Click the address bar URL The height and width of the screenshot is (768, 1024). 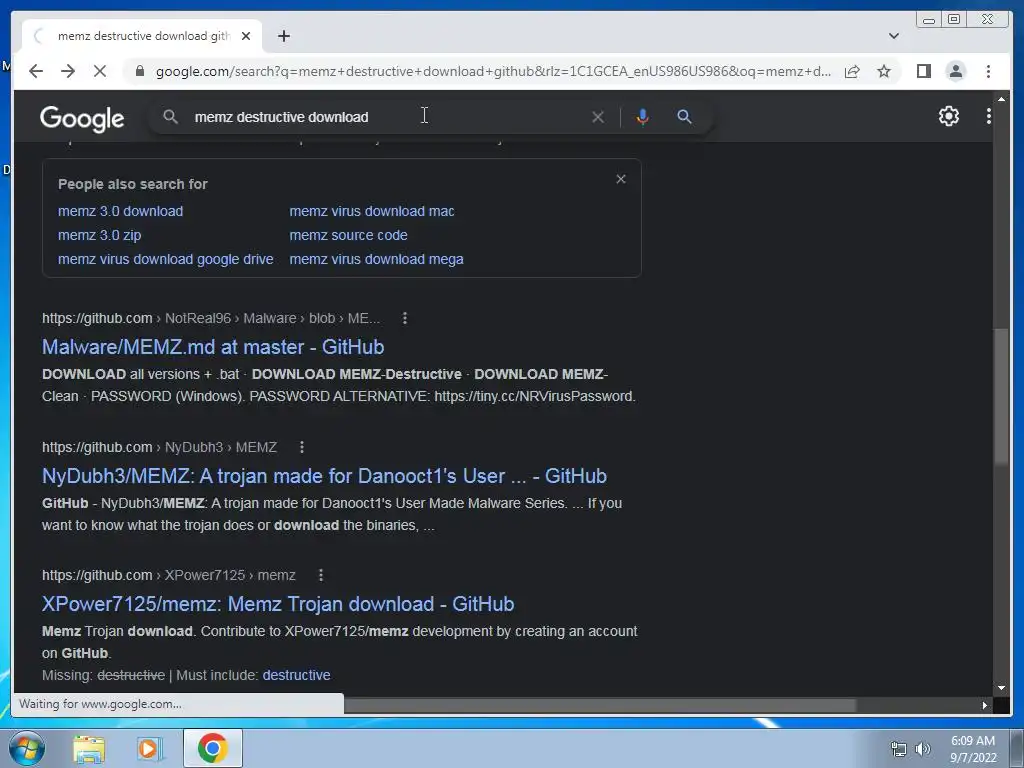pos(493,71)
